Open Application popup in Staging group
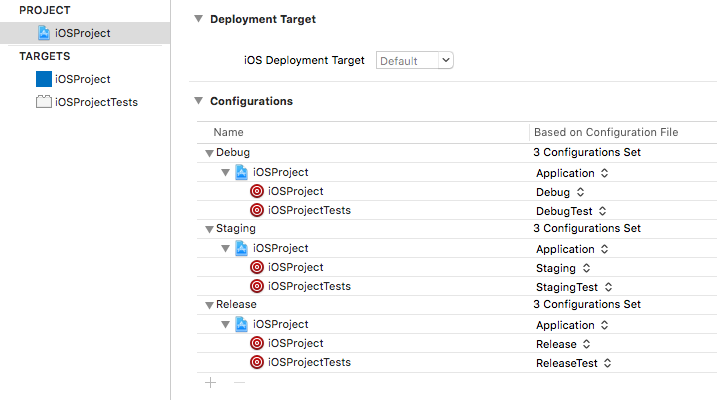The image size is (717, 400). pos(572,249)
